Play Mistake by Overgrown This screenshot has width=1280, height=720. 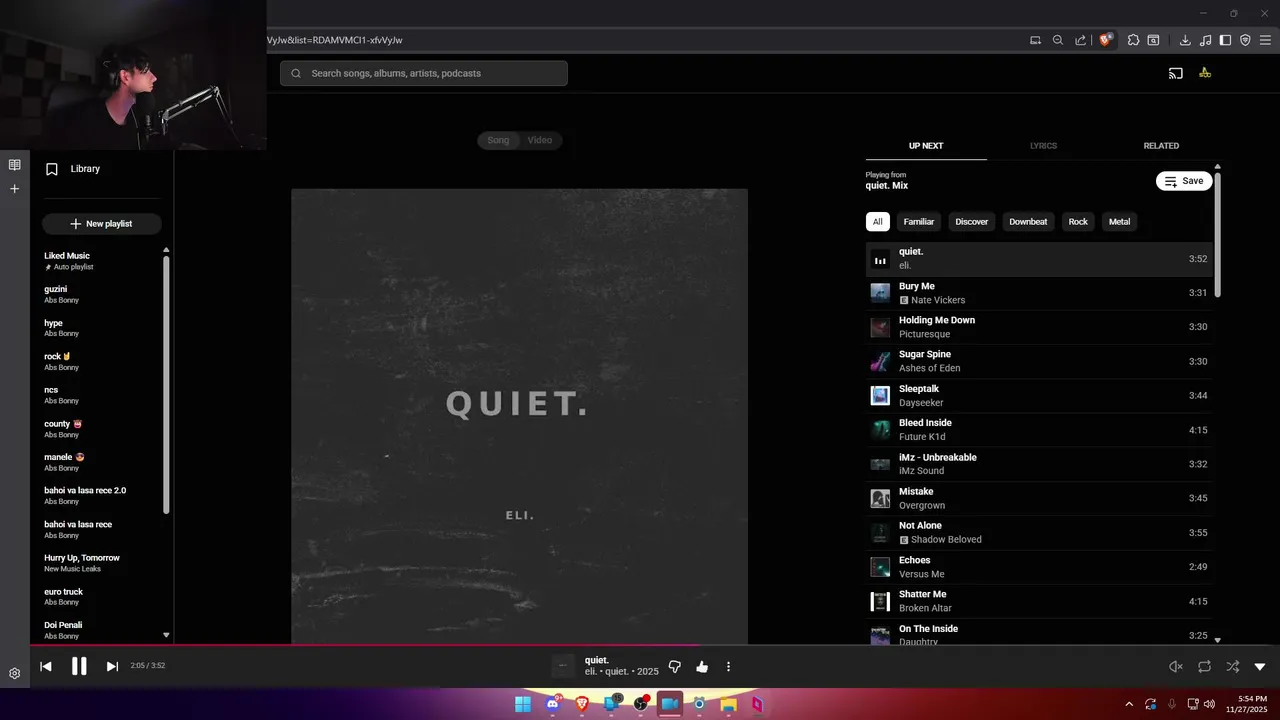(1039, 498)
